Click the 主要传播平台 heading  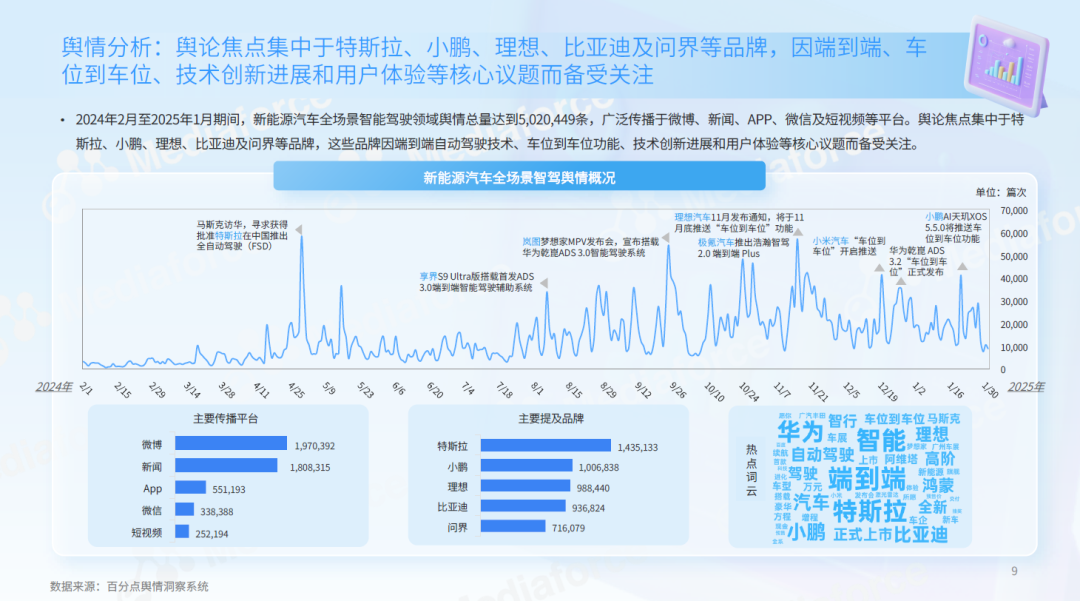pyautogui.click(x=226, y=419)
